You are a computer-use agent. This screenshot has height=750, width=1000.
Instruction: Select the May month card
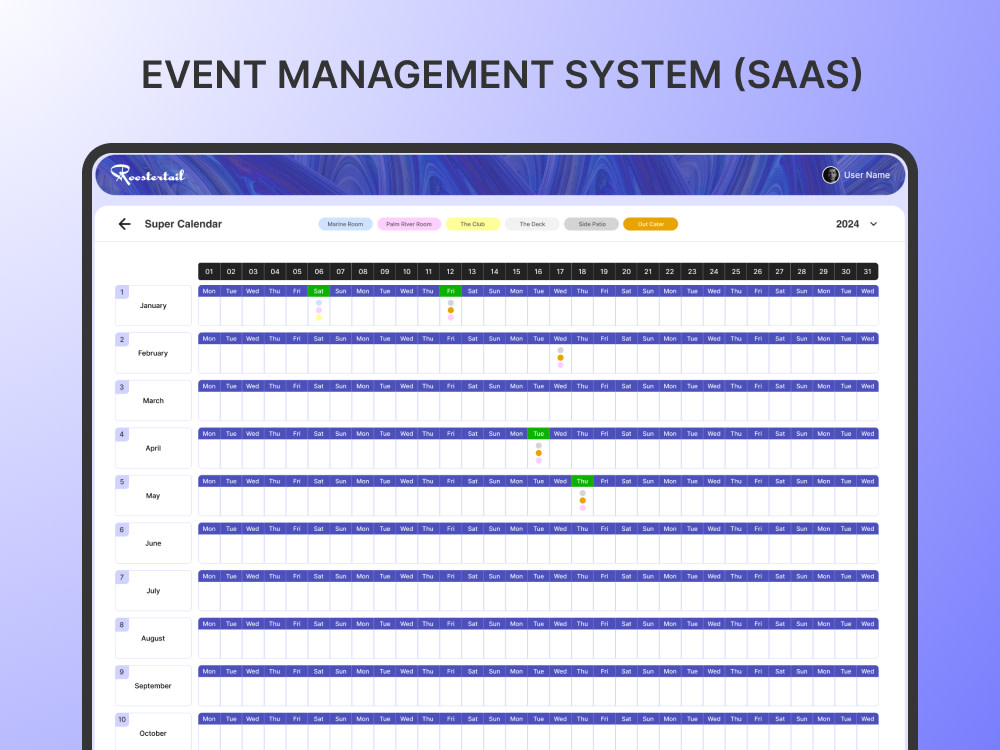pyautogui.click(x=153, y=496)
